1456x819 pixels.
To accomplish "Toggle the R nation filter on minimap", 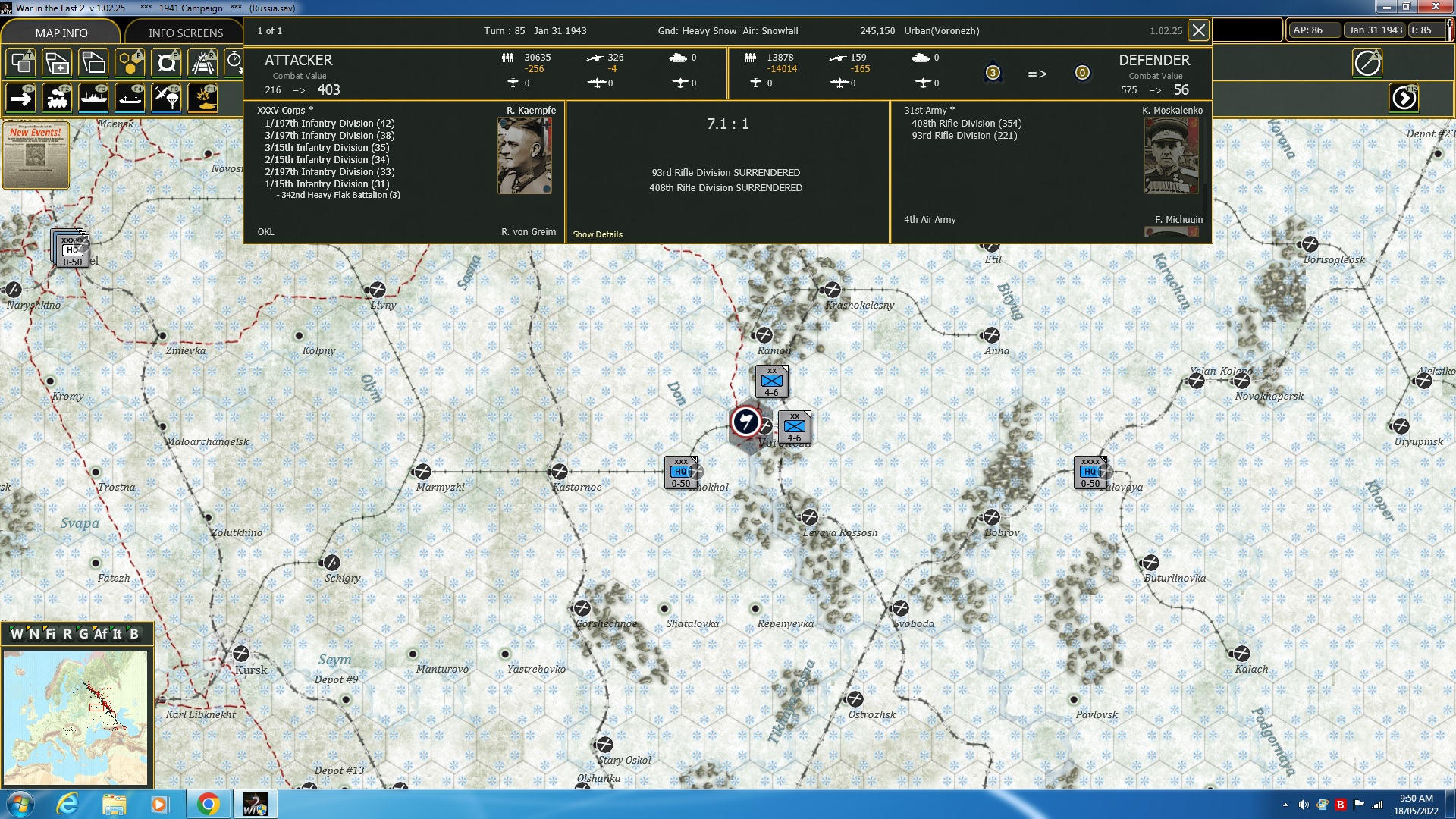I will tap(67, 634).
